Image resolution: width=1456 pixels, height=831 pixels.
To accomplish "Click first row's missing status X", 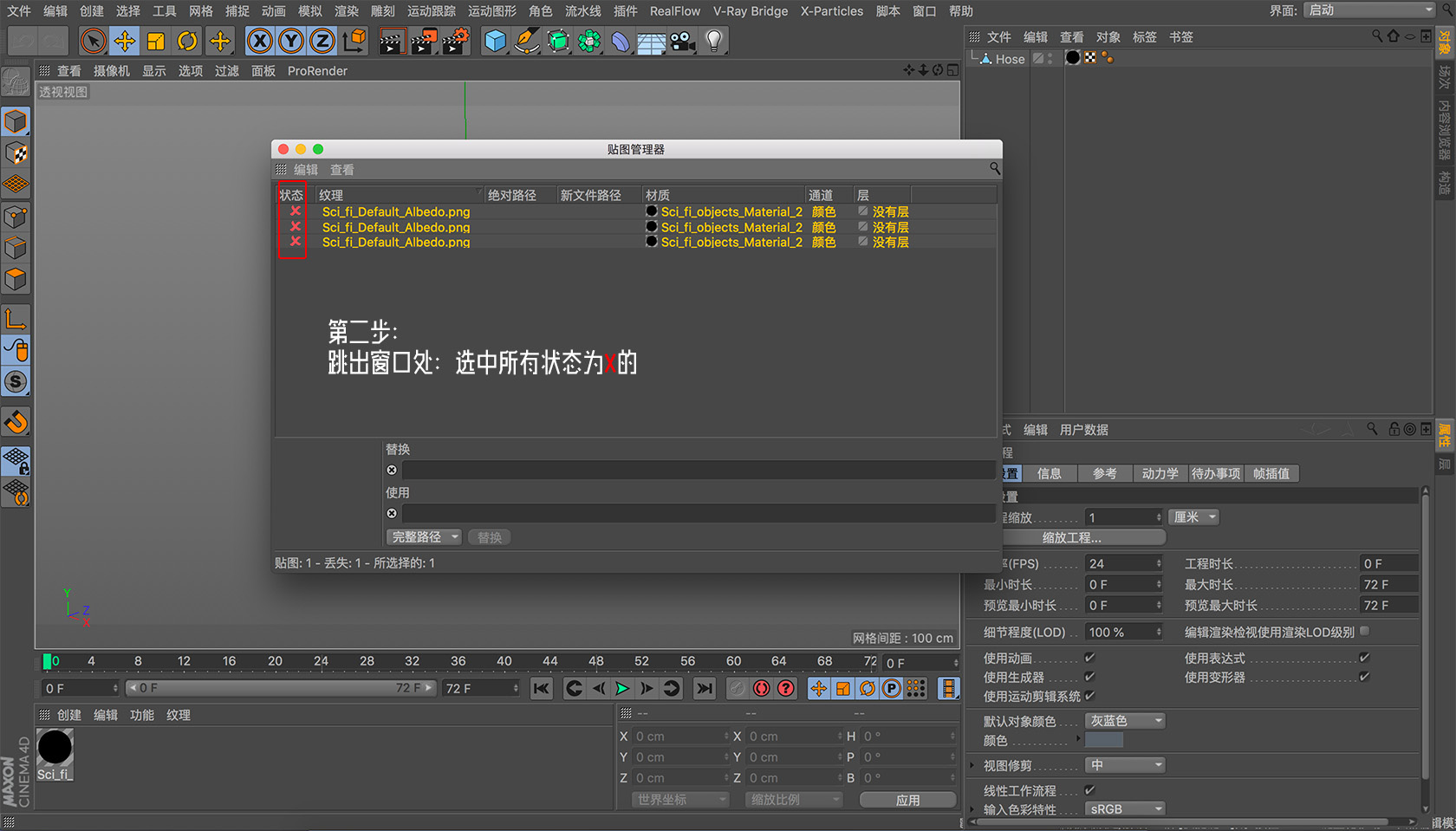I will (296, 211).
